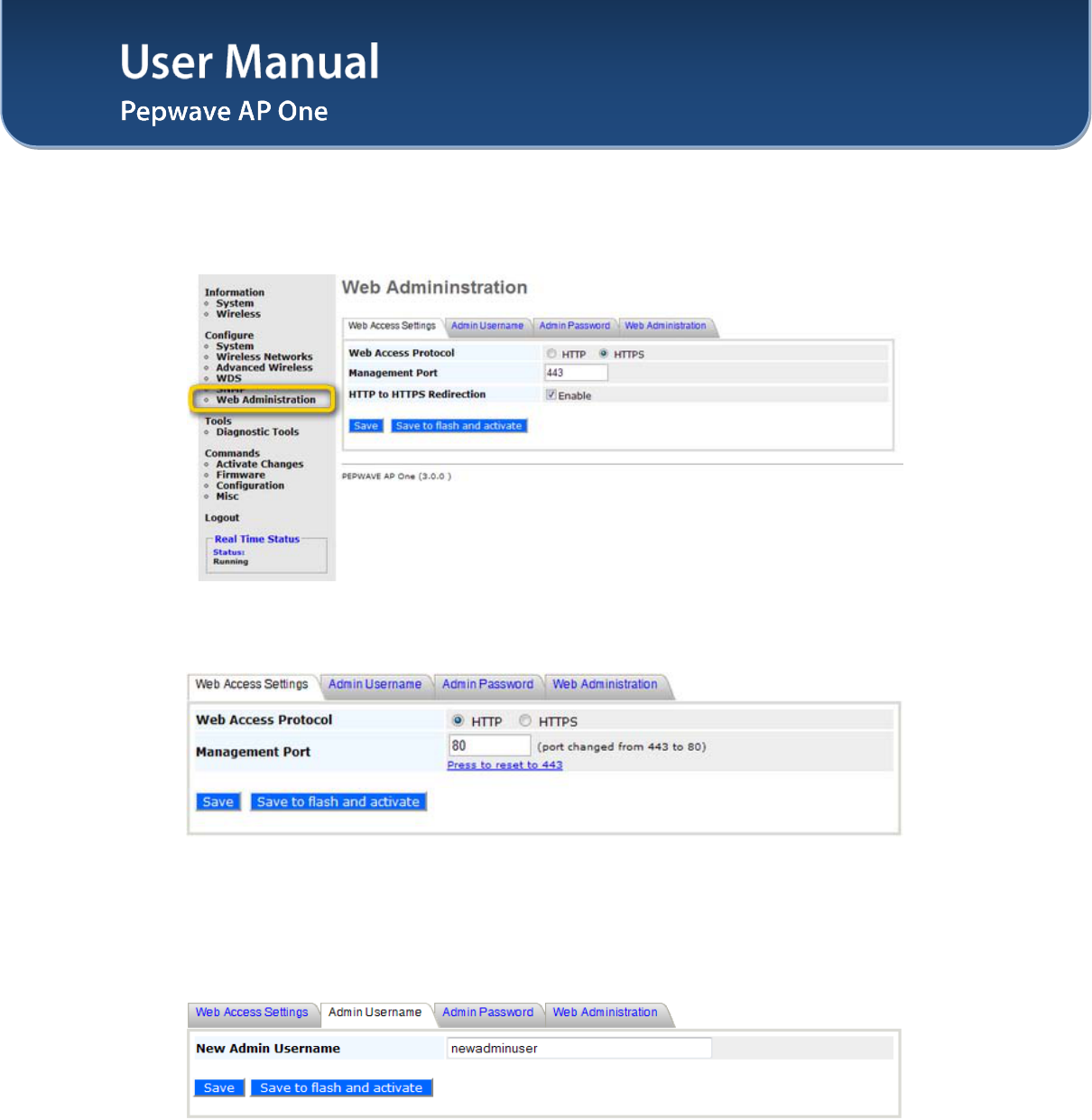Switch to Admin Username tab on HTTPS redirection panel
The height and width of the screenshot is (1120, 1092).
[487, 326]
